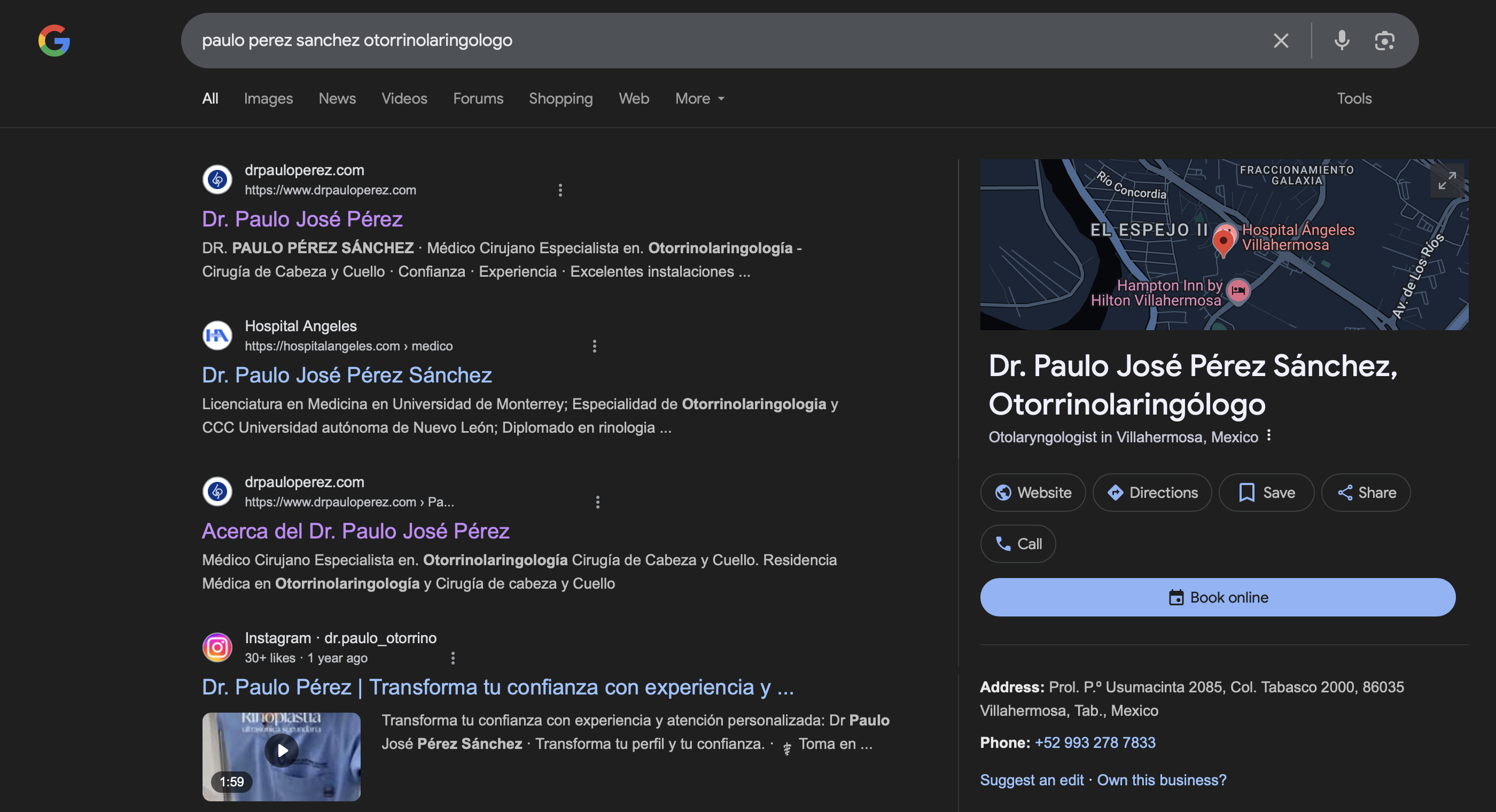1496x812 pixels.
Task: Start voice search with microphone icon
Action: [1342, 41]
